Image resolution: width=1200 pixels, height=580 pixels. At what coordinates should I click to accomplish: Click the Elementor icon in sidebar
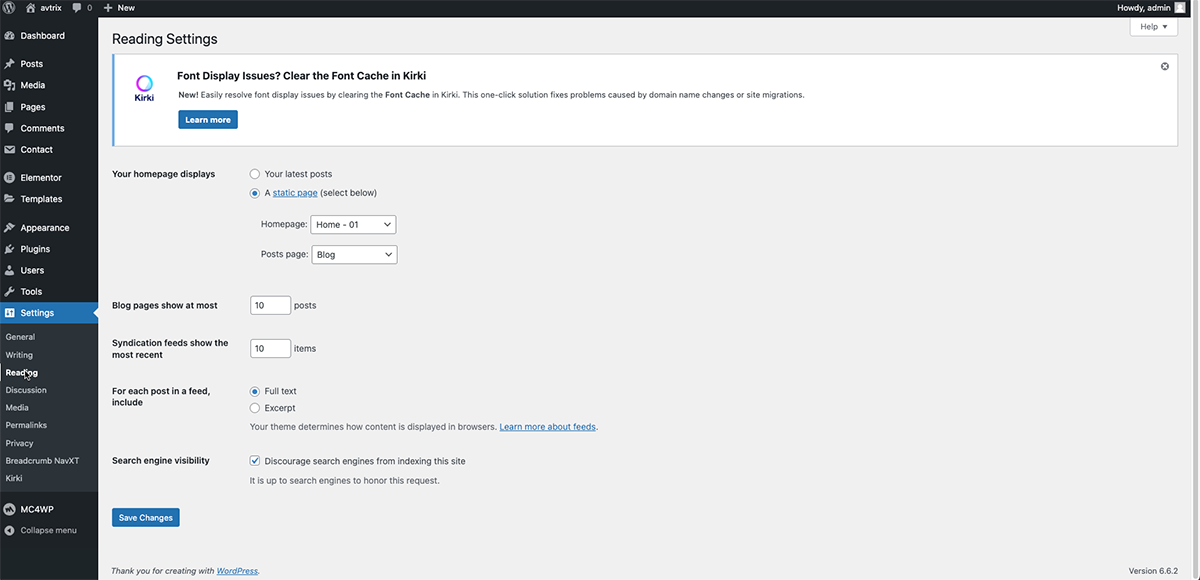[x=10, y=178]
